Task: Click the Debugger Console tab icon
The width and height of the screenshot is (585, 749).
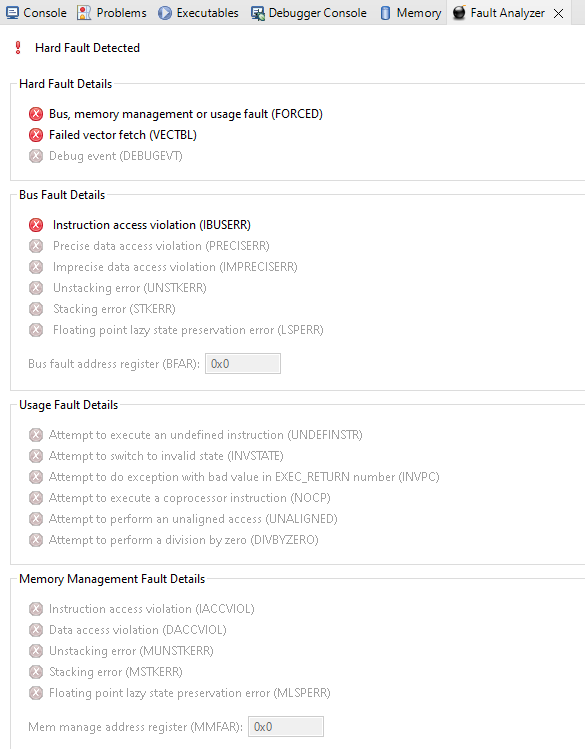Action: [x=258, y=13]
